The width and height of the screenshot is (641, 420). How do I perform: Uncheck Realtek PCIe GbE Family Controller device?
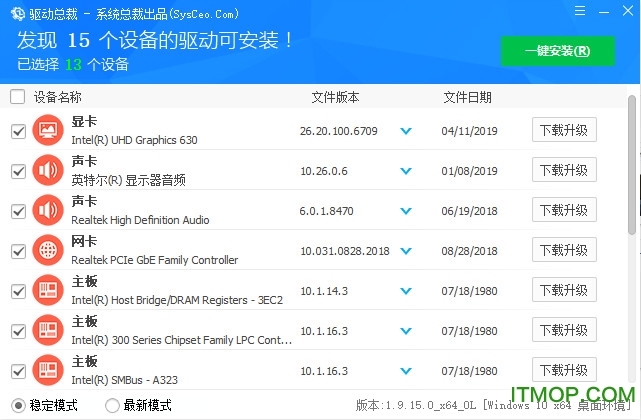click(18, 252)
